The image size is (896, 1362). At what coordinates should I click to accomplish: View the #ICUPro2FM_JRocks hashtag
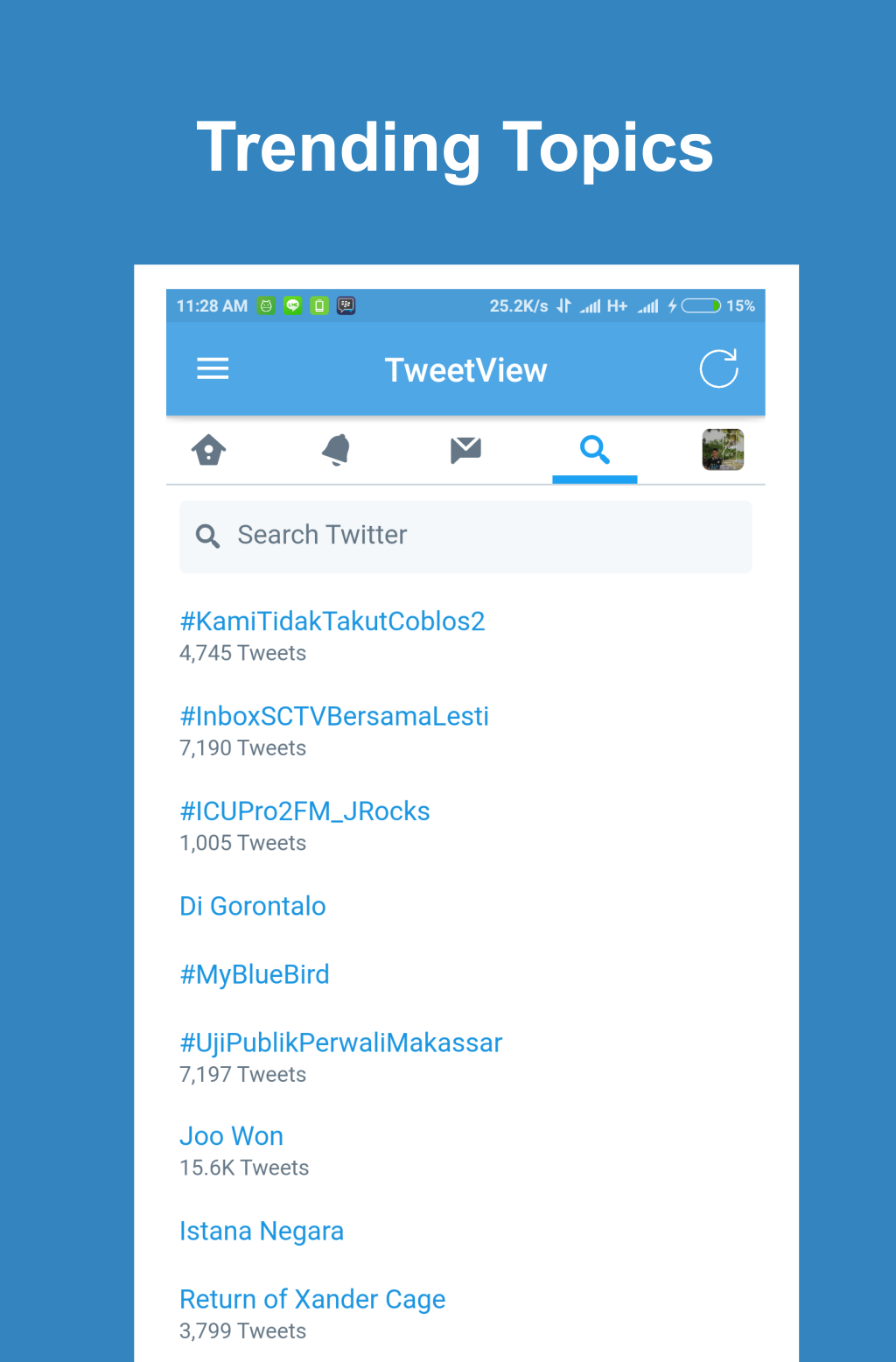[304, 811]
